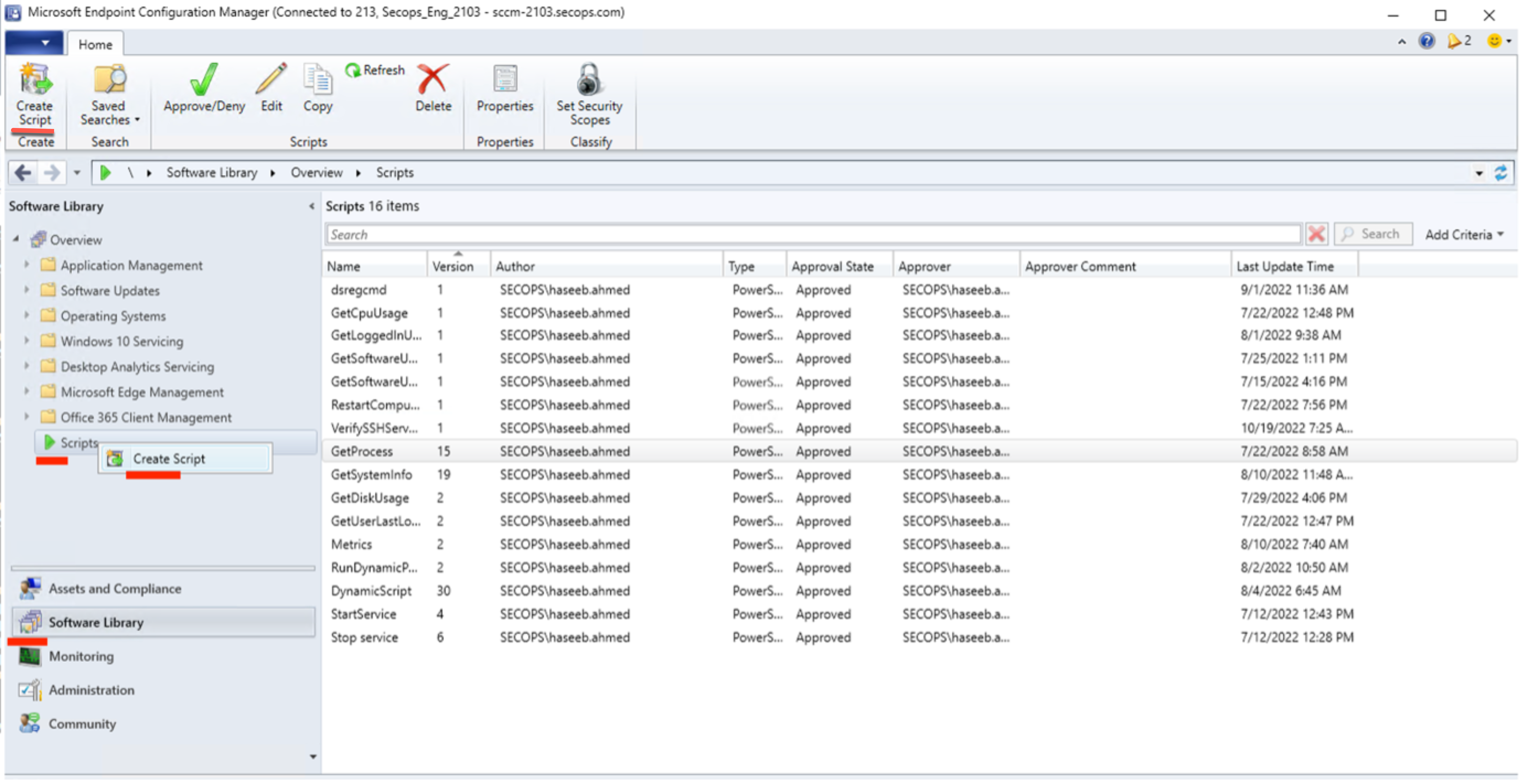Viewport: 1527px width, 784px height.
Task: Click the green root node breadcrumb icon
Action: (106, 173)
